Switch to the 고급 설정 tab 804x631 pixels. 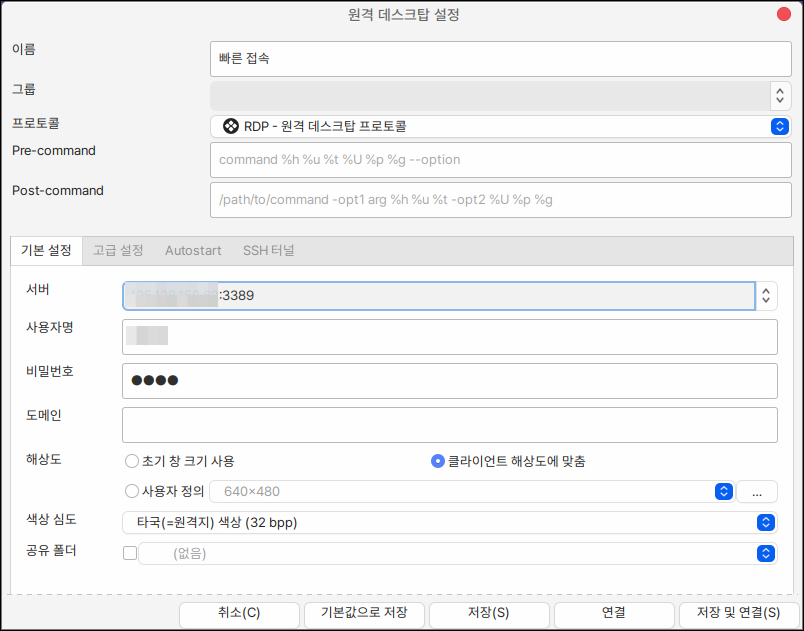[118, 250]
